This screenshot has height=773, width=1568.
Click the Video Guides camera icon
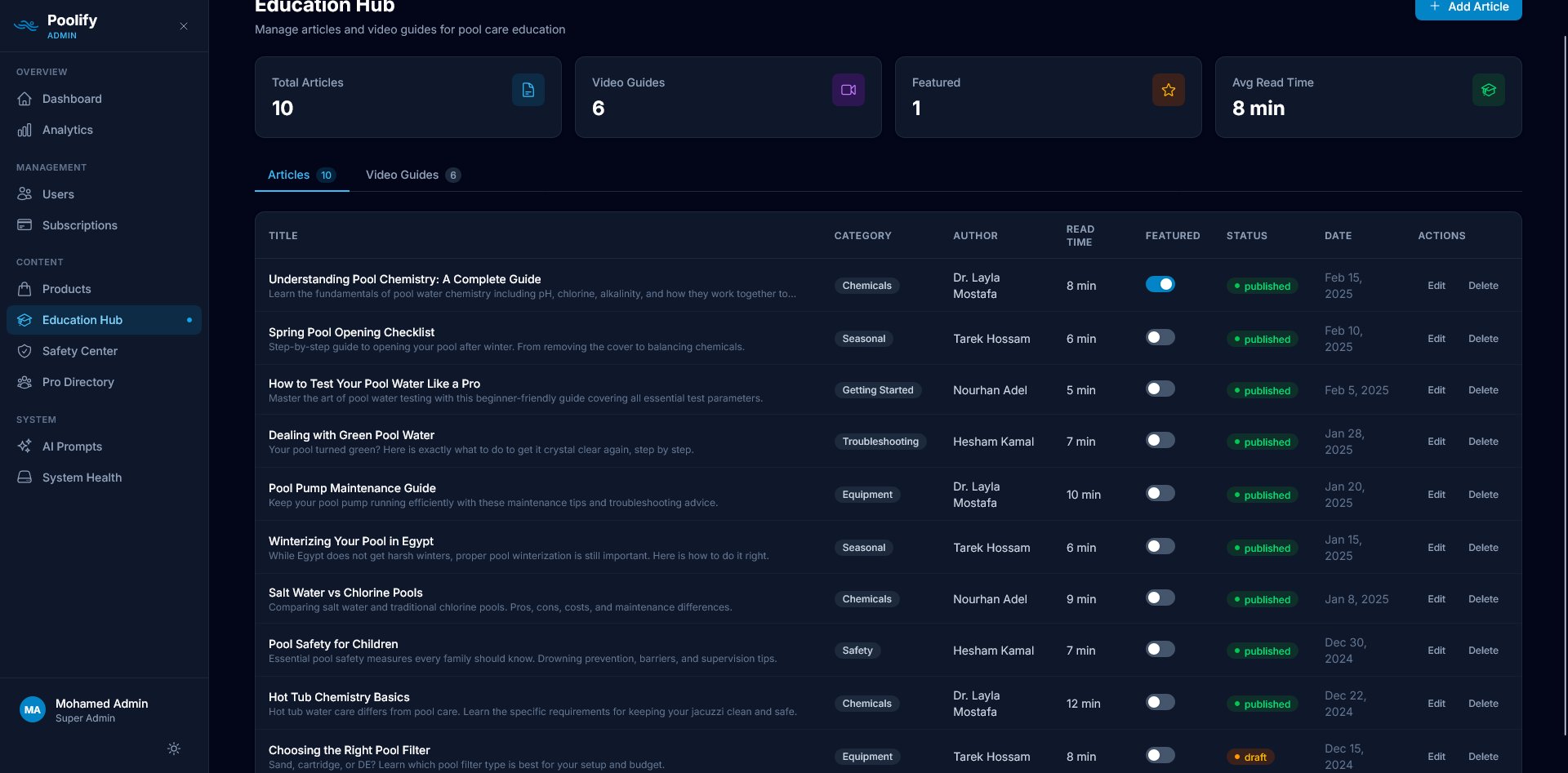(849, 90)
